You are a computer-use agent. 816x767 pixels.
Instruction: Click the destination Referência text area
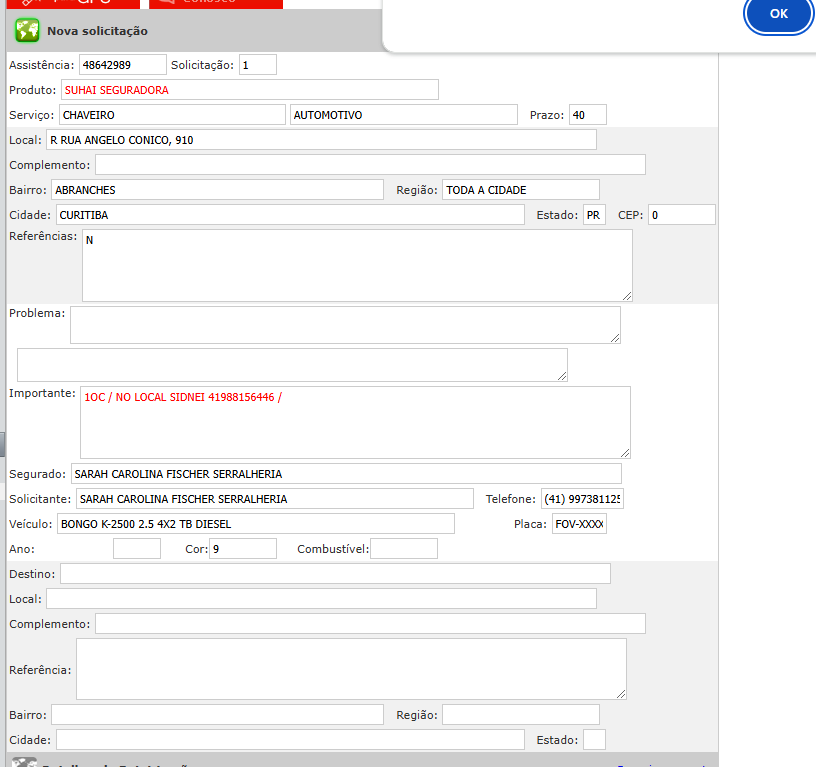tap(351, 669)
